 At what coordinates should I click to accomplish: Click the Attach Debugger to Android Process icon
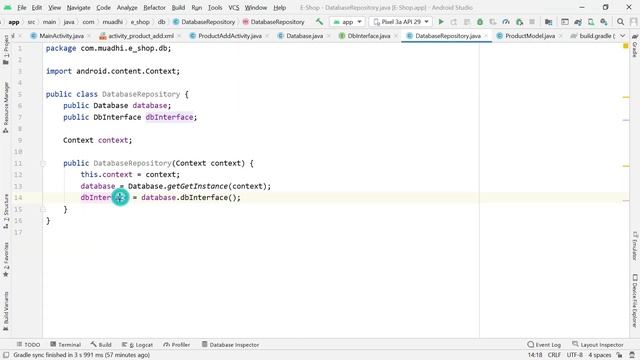point(519,22)
